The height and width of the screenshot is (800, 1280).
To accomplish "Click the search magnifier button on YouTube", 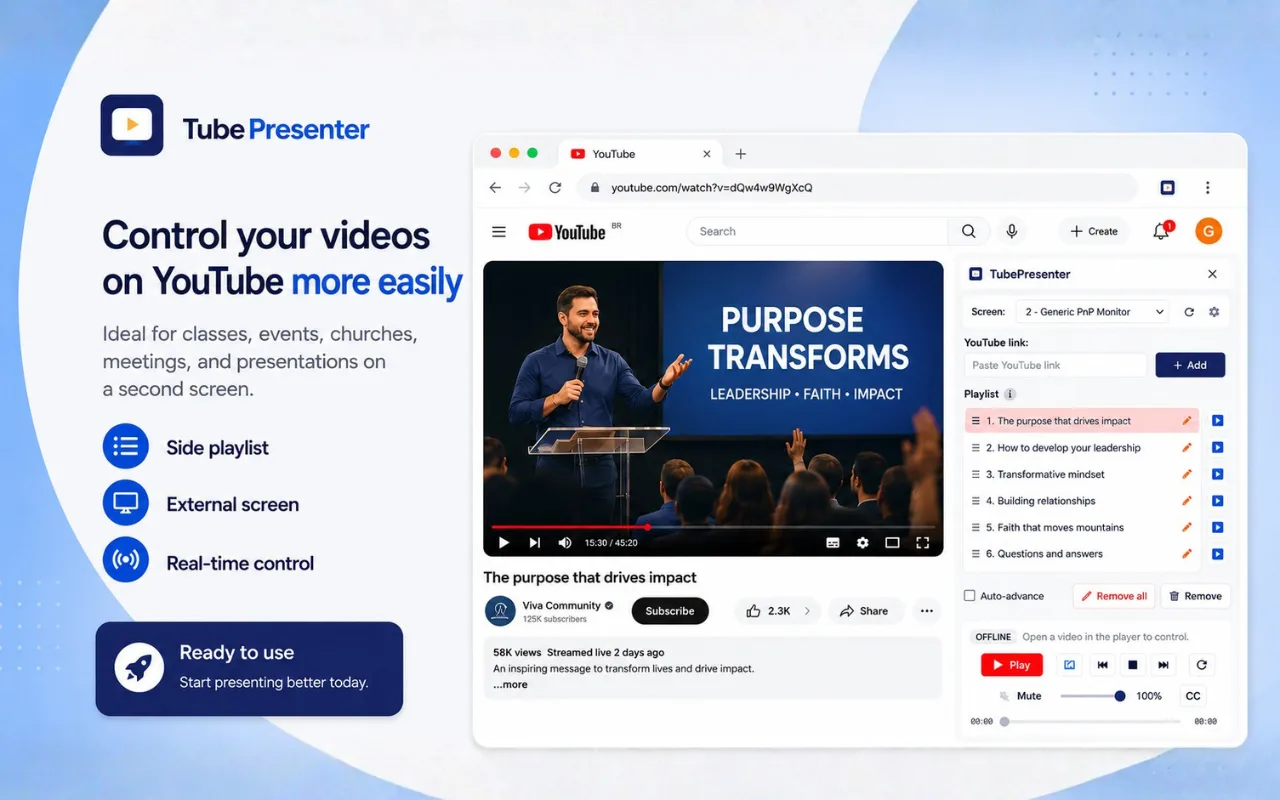I will click(x=968, y=231).
